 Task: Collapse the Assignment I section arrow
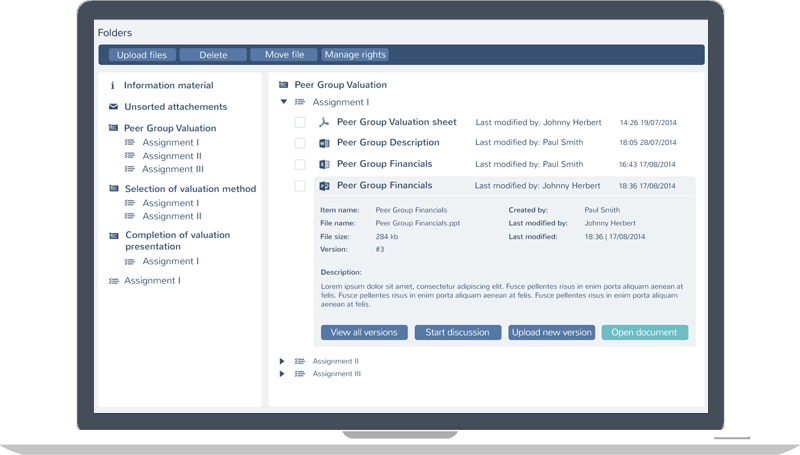point(284,102)
